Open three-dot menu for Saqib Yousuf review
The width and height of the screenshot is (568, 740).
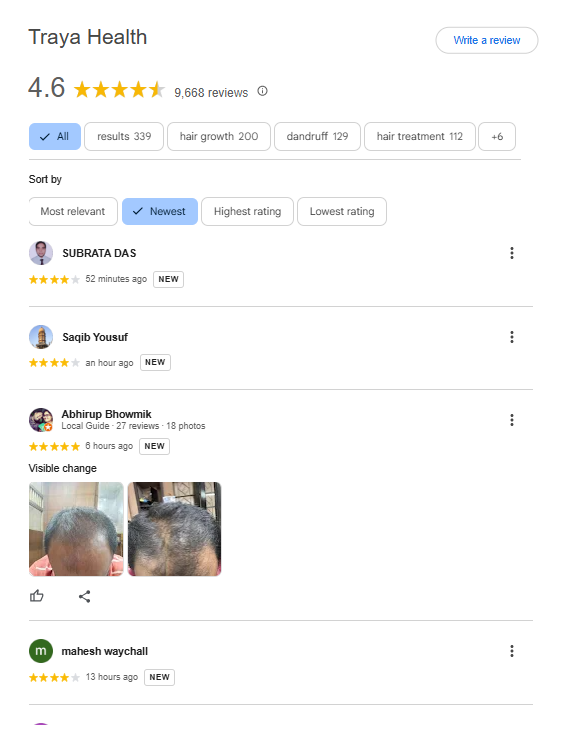coord(511,337)
